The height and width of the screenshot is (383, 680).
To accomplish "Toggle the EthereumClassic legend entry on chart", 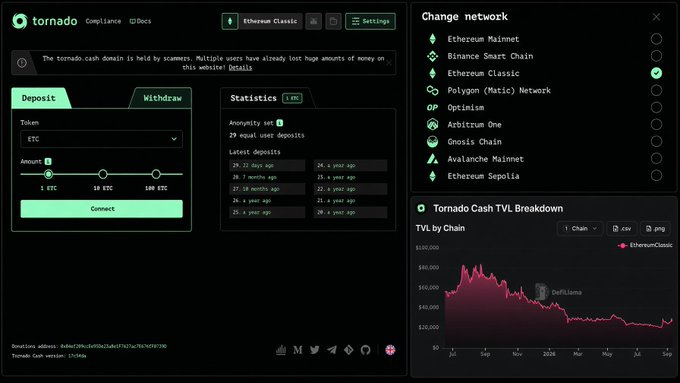I will click(x=645, y=245).
